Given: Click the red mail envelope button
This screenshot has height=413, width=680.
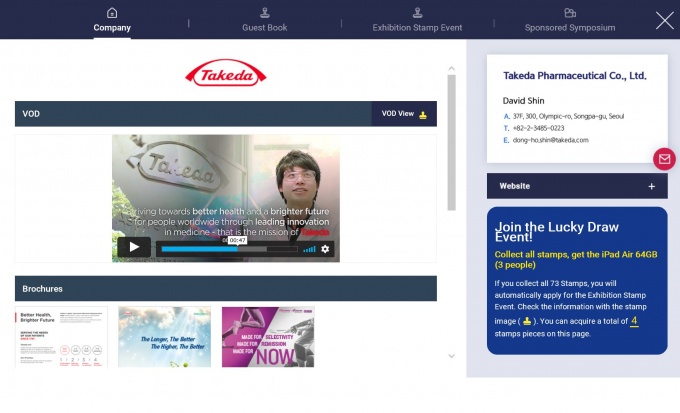Looking at the screenshot, I should coord(664,159).
